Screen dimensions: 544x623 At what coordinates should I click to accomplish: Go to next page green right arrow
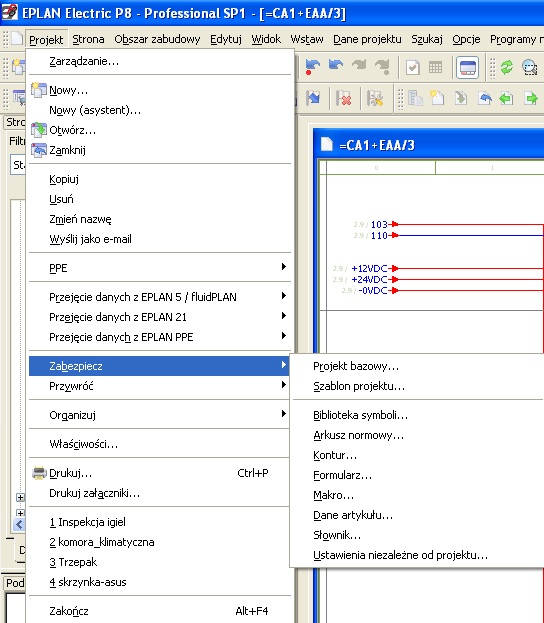(531, 98)
